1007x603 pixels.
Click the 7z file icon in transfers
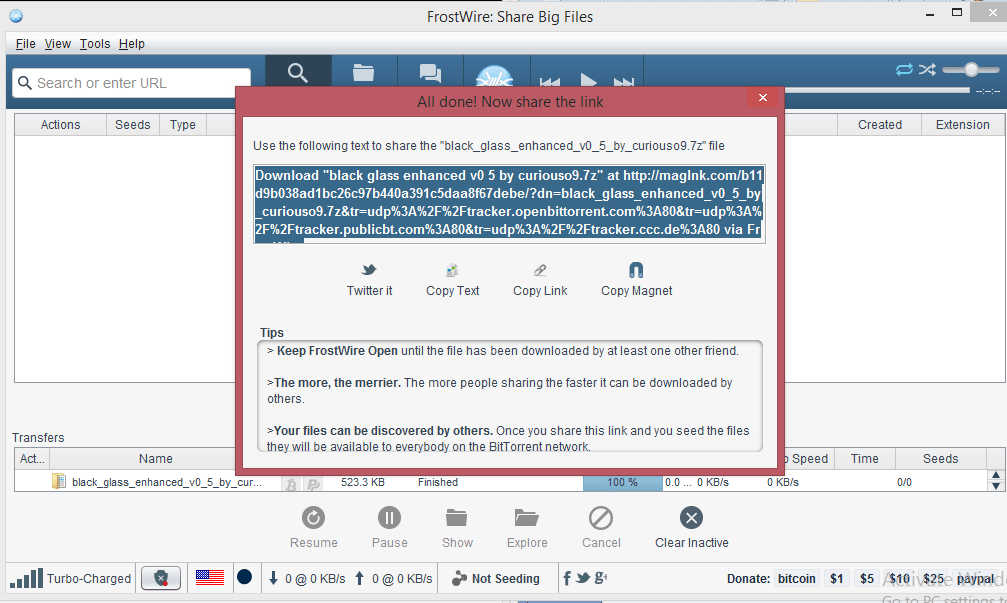click(59, 482)
